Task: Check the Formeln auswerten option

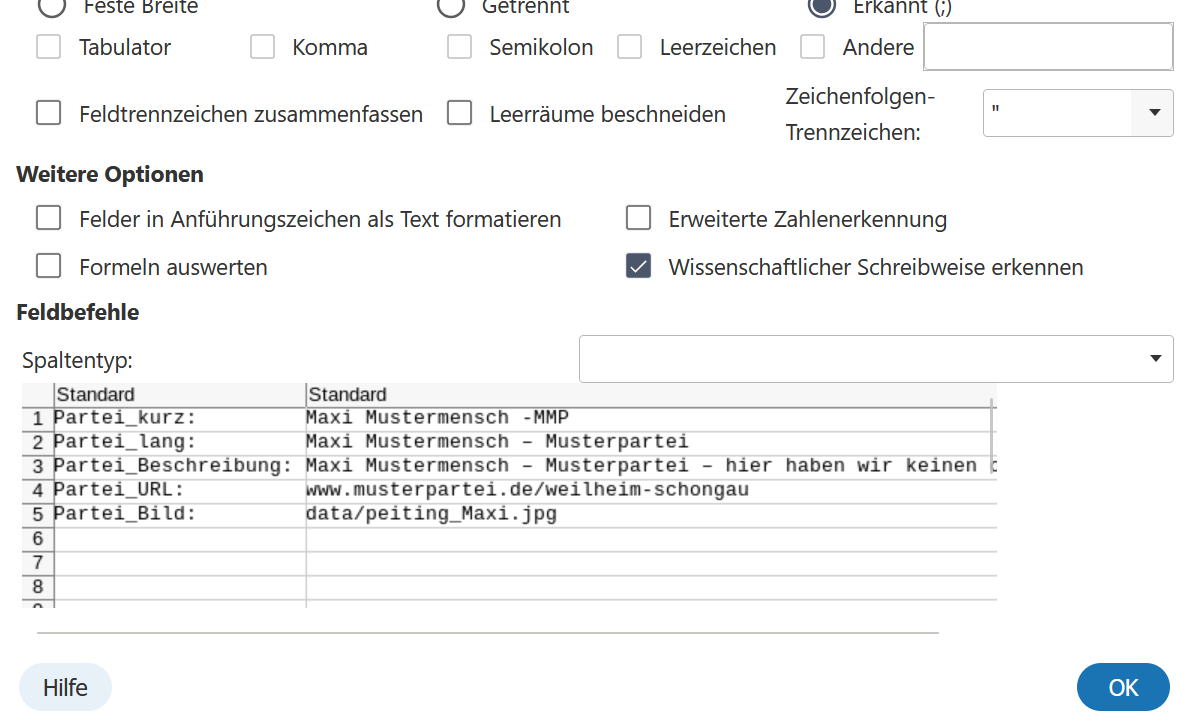Action: [x=49, y=267]
